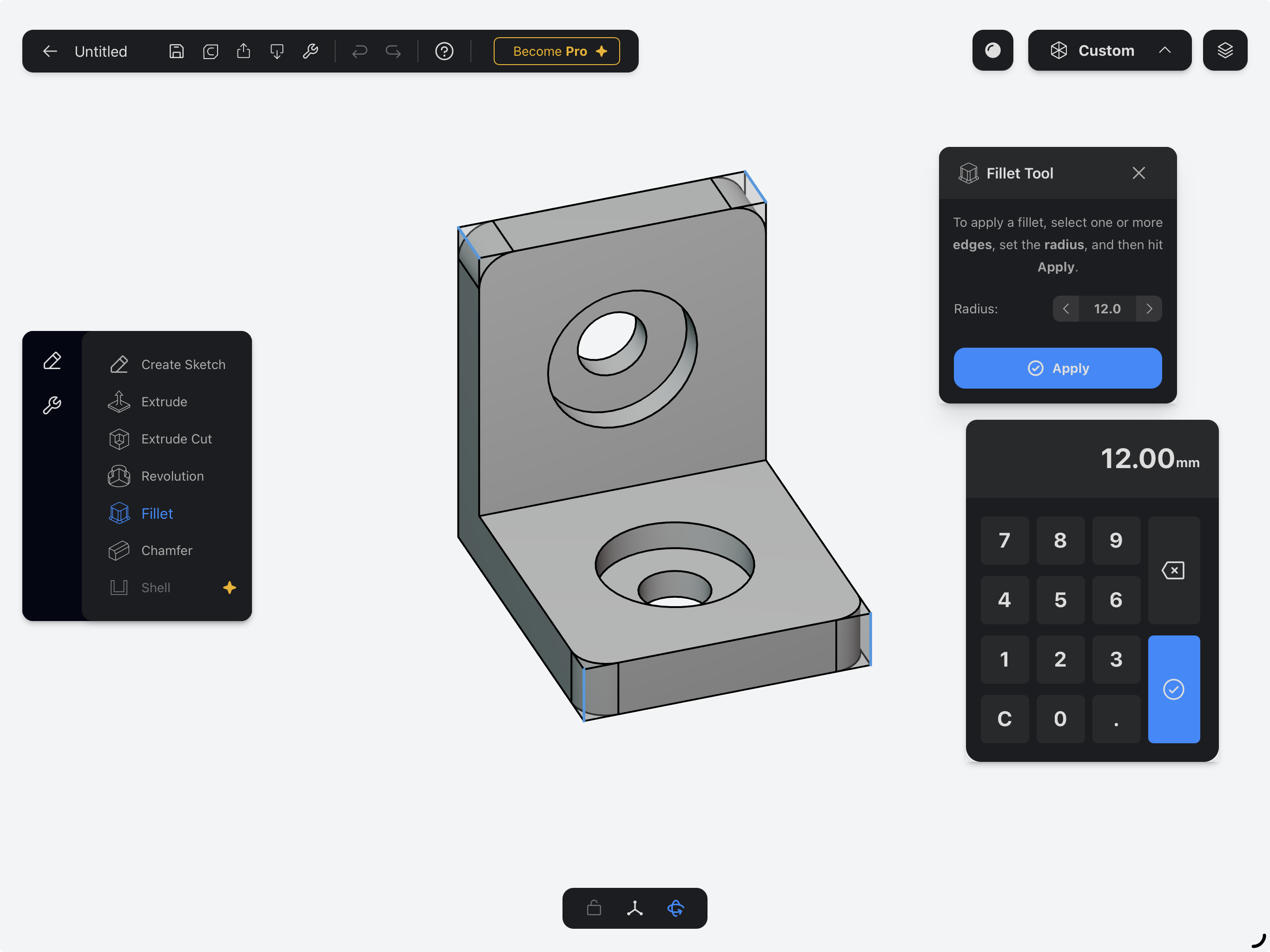Open the wrench settings icon in the toolbar

pyautogui.click(x=311, y=51)
